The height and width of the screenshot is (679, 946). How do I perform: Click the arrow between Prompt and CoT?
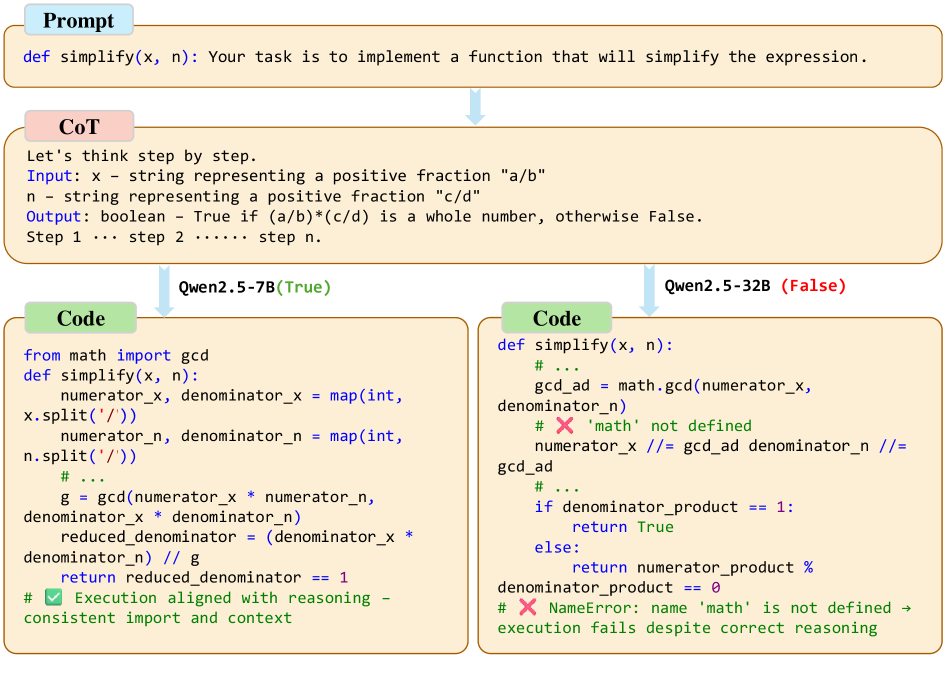coord(476,106)
